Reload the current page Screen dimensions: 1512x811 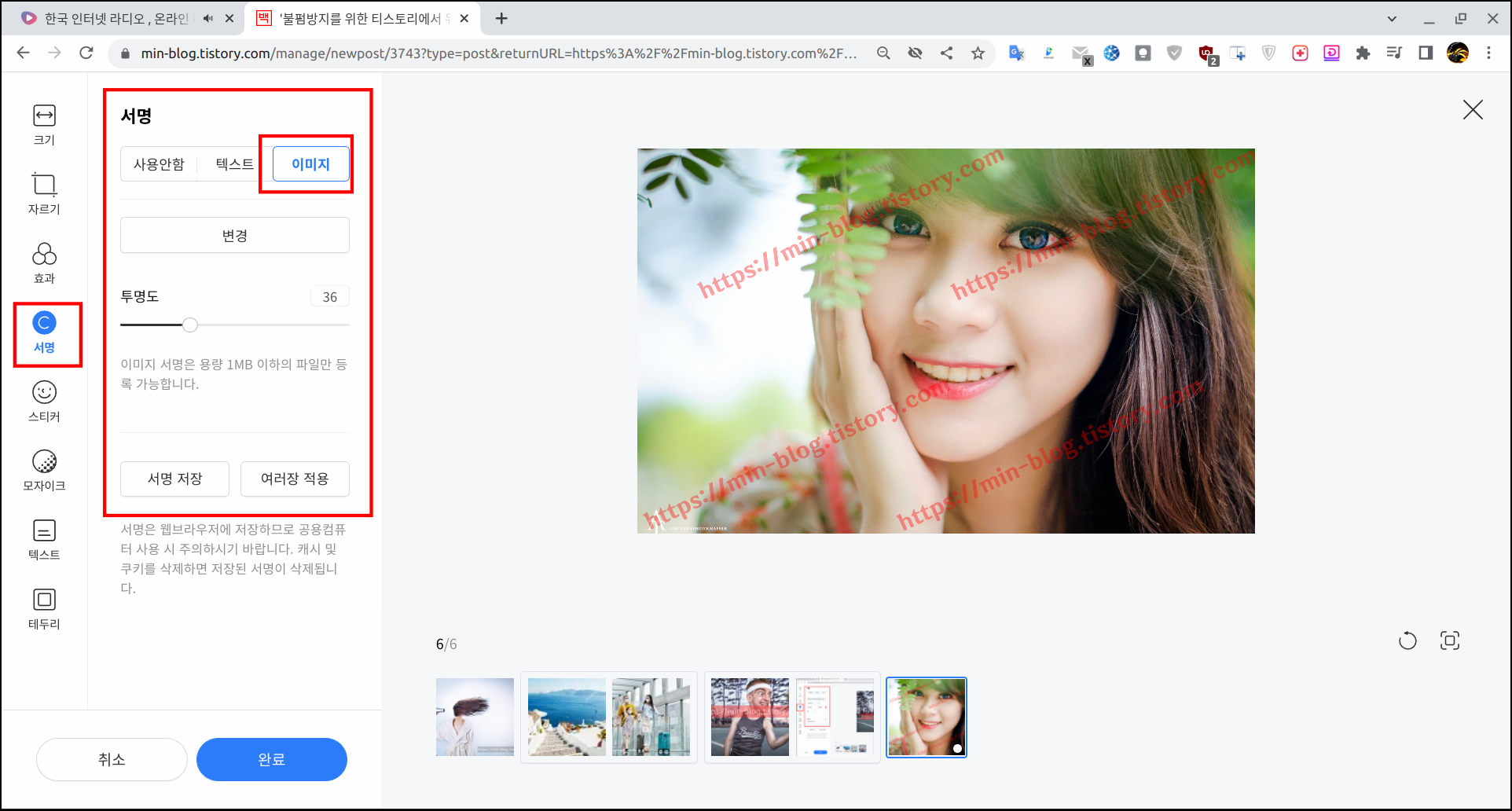click(x=86, y=53)
